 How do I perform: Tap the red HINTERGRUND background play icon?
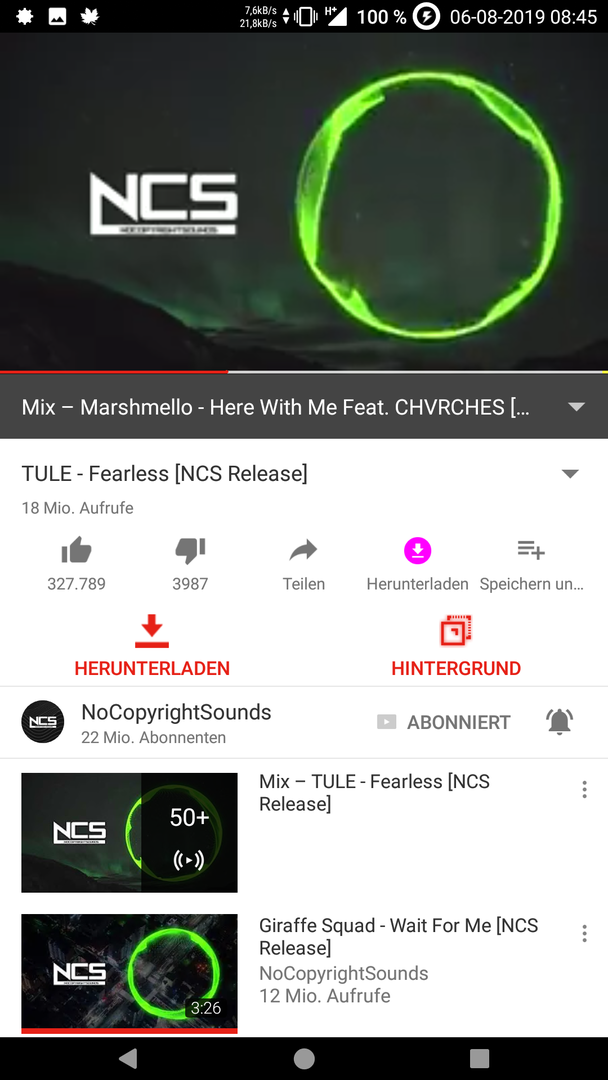pos(456,630)
